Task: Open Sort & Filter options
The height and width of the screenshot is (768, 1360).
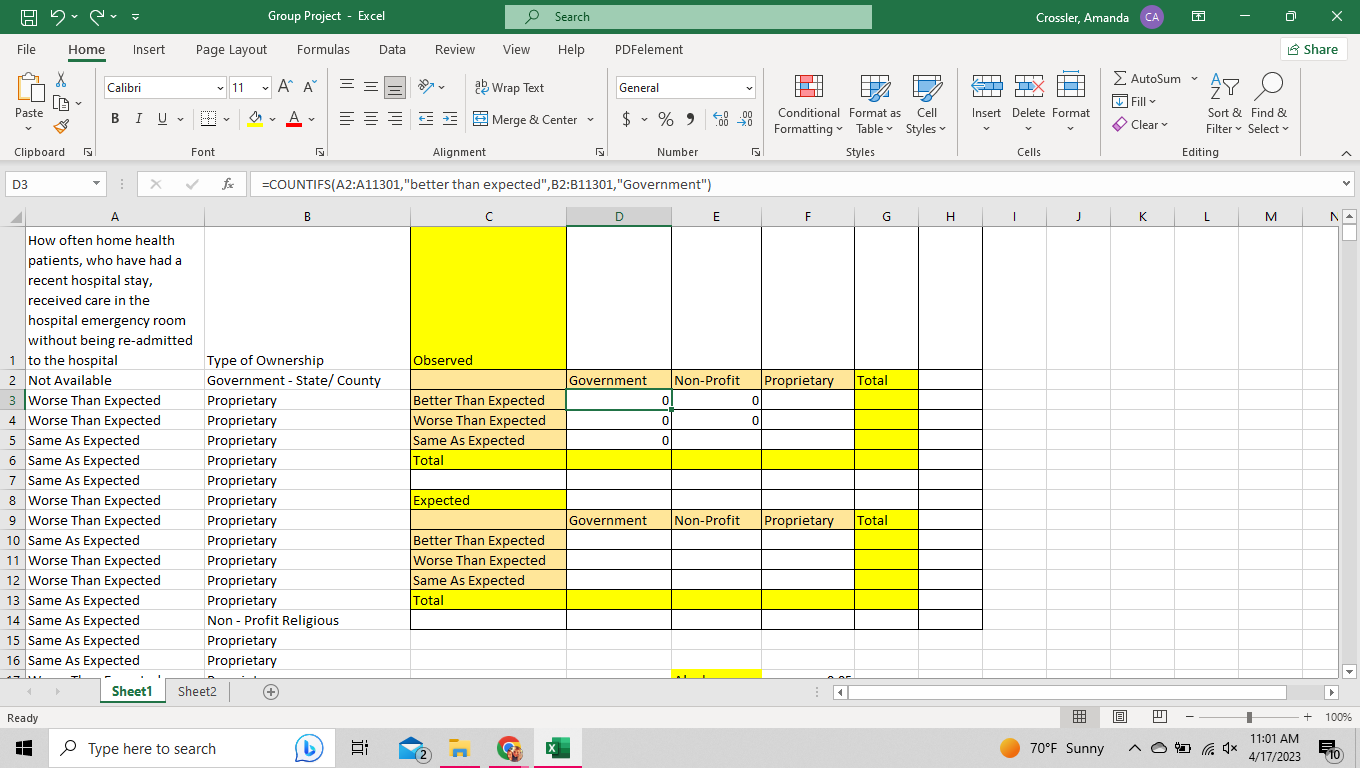Action: (x=1224, y=104)
